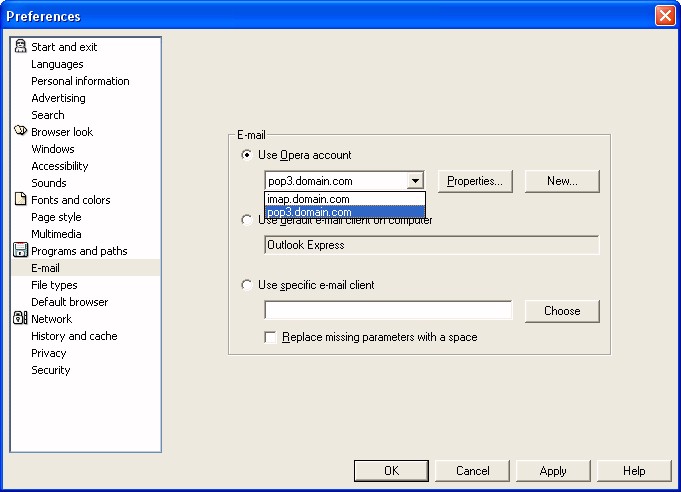Click the Start and exit category icon
681x492 pixels.
pyautogui.click(x=20, y=47)
